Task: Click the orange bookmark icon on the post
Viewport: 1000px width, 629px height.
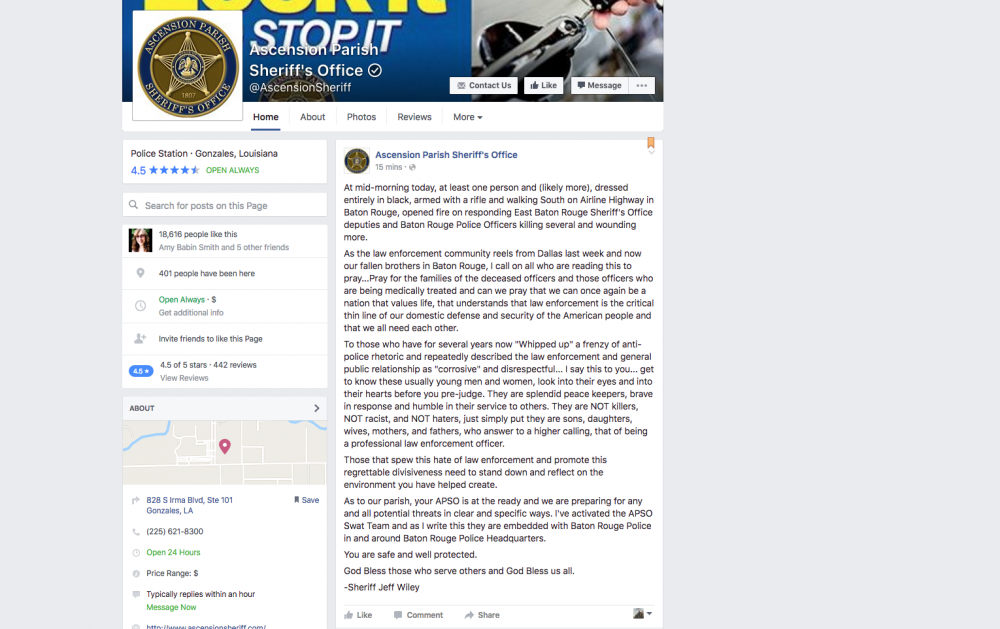Action: point(651,142)
